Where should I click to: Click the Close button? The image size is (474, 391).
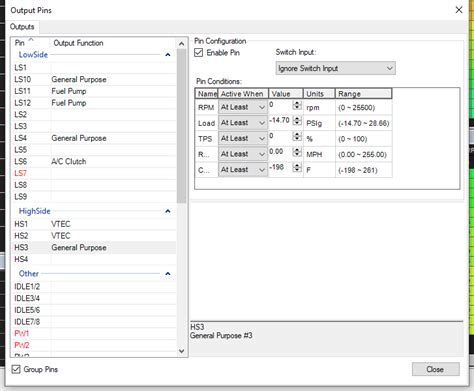click(436, 369)
